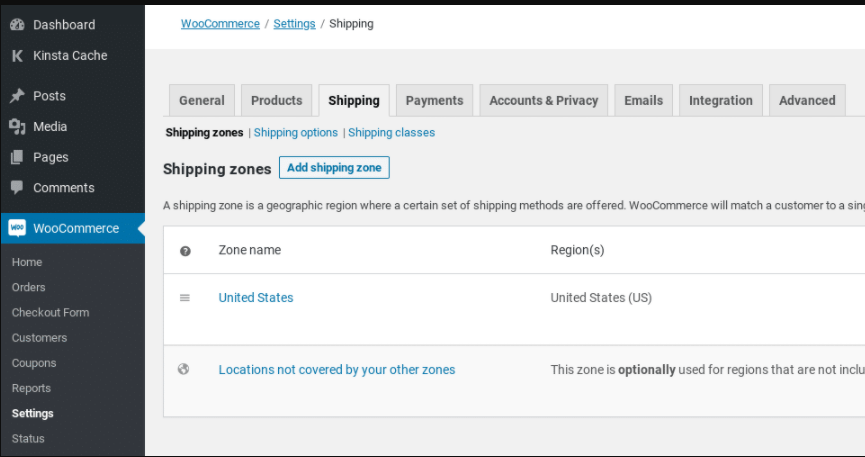Click the Pages document icon
The image size is (865, 457).
click(x=17, y=157)
